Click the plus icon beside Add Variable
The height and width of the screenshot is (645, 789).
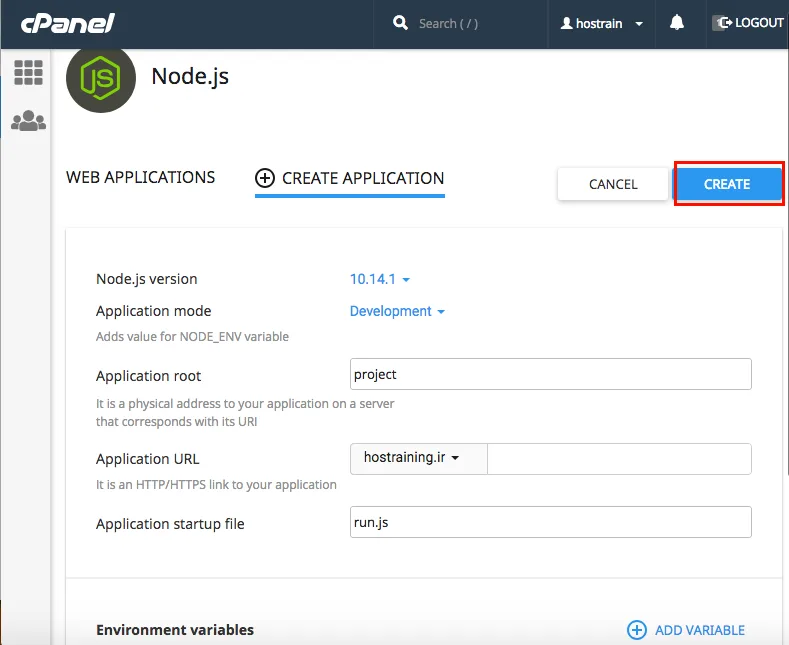637,630
